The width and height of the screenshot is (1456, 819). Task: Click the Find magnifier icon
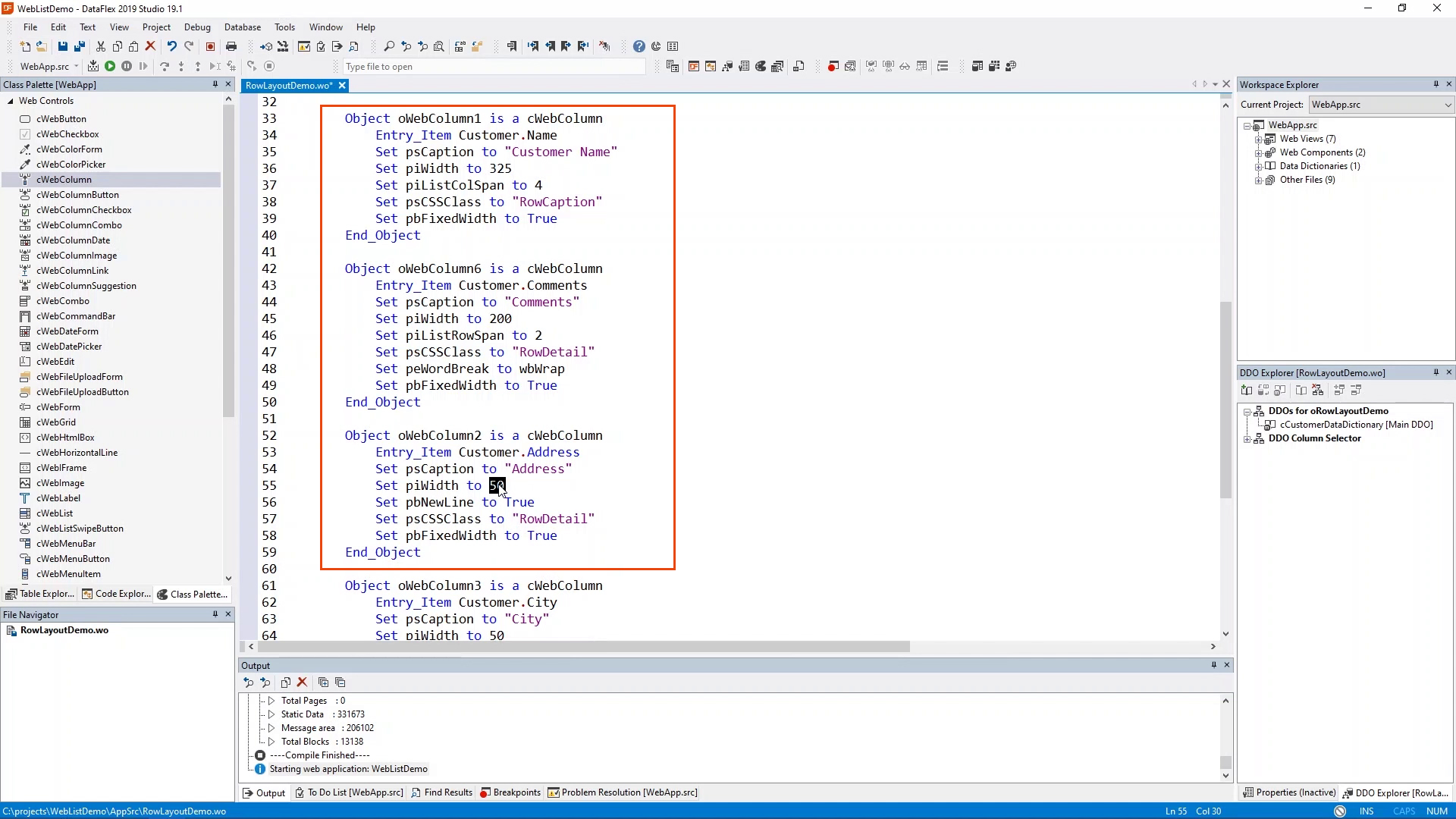tap(389, 46)
